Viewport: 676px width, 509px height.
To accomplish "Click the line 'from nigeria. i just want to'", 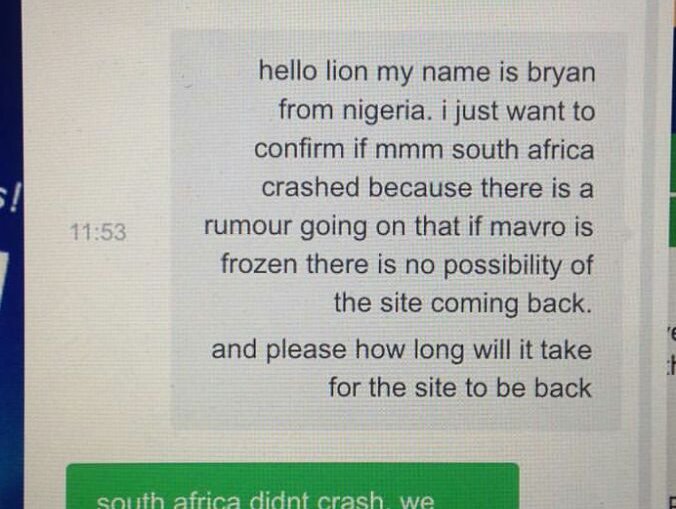I will click(437, 111).
